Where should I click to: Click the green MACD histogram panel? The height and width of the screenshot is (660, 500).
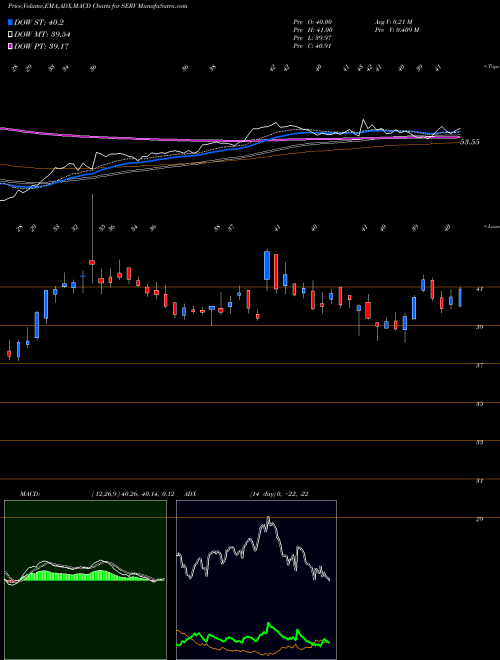click(x=85, y=580)
